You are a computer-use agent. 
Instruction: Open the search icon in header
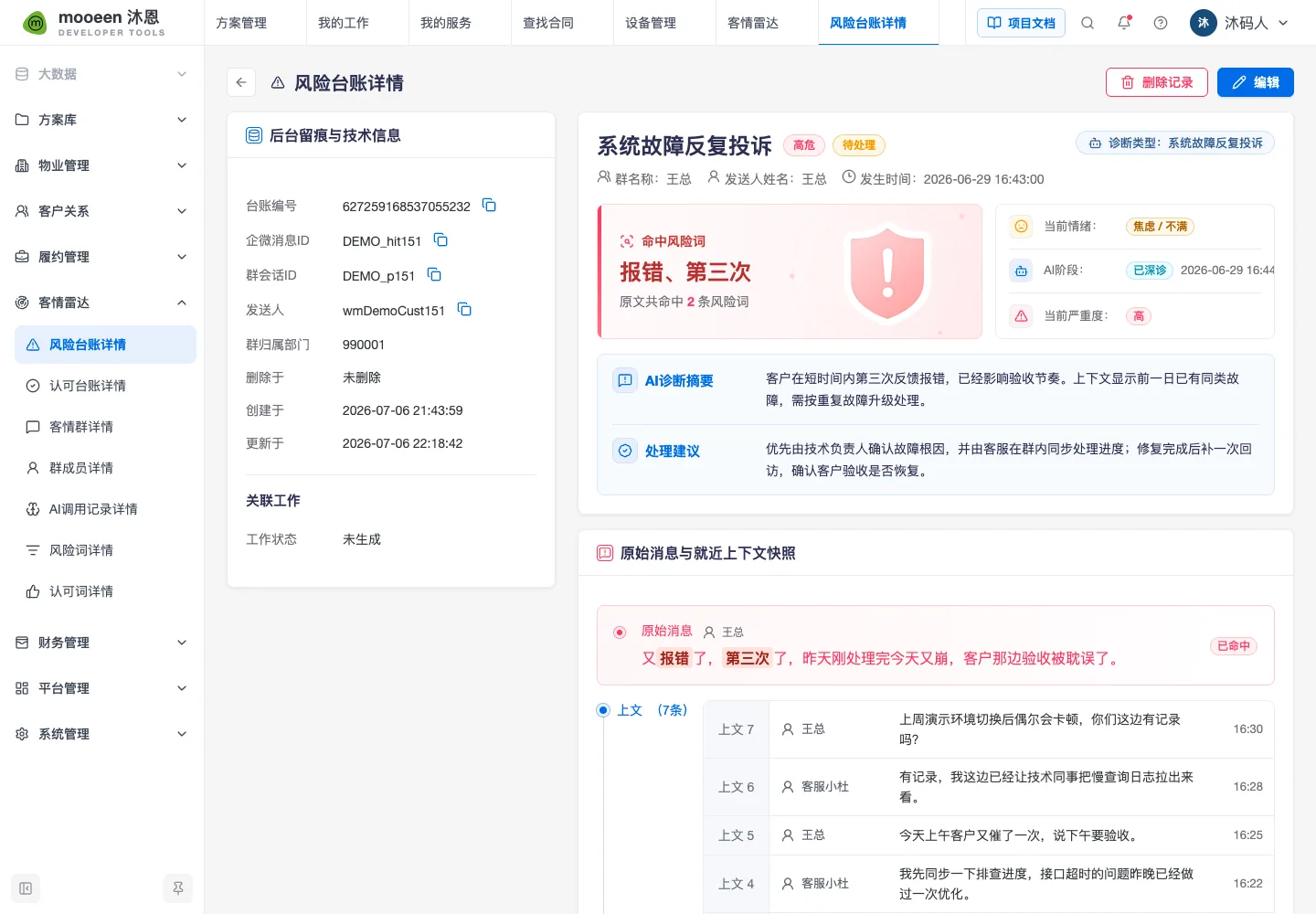click(x=1088, y=23)
